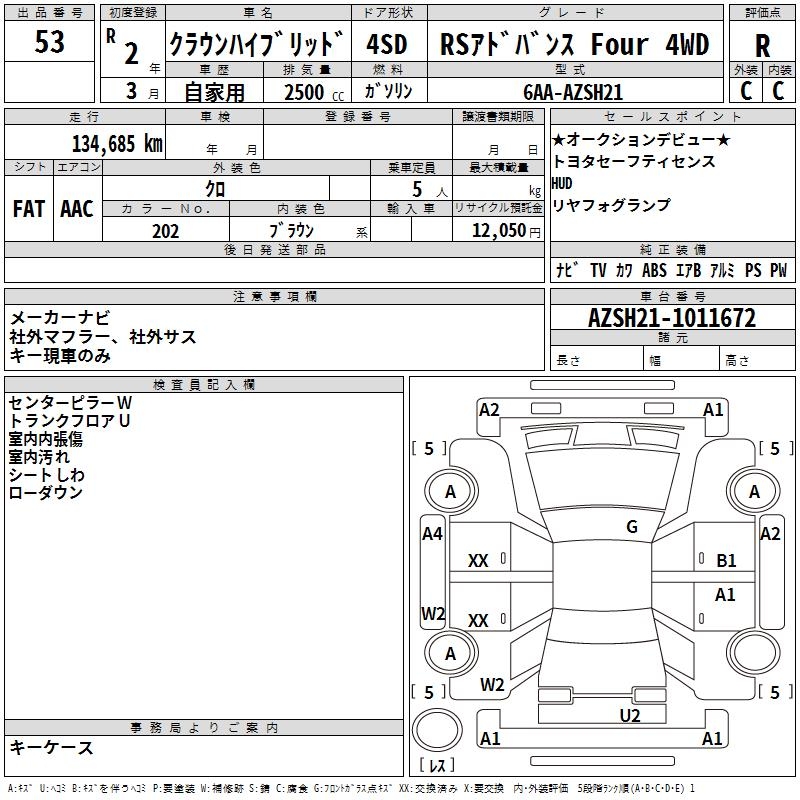800x800 pixels.
Task: Select the トヨタセーフティセンス sales point
Action: 634,161
